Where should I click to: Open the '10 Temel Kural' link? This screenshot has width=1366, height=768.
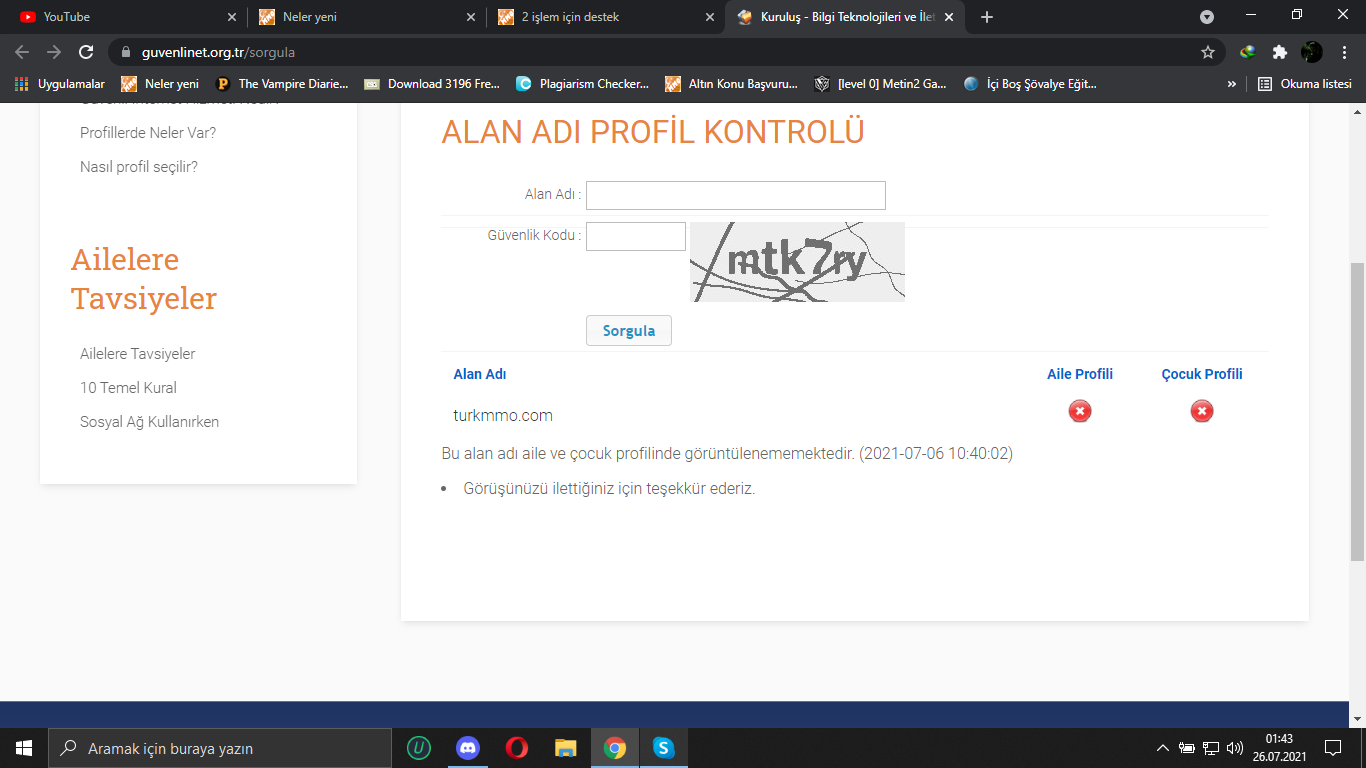point(128,388)
